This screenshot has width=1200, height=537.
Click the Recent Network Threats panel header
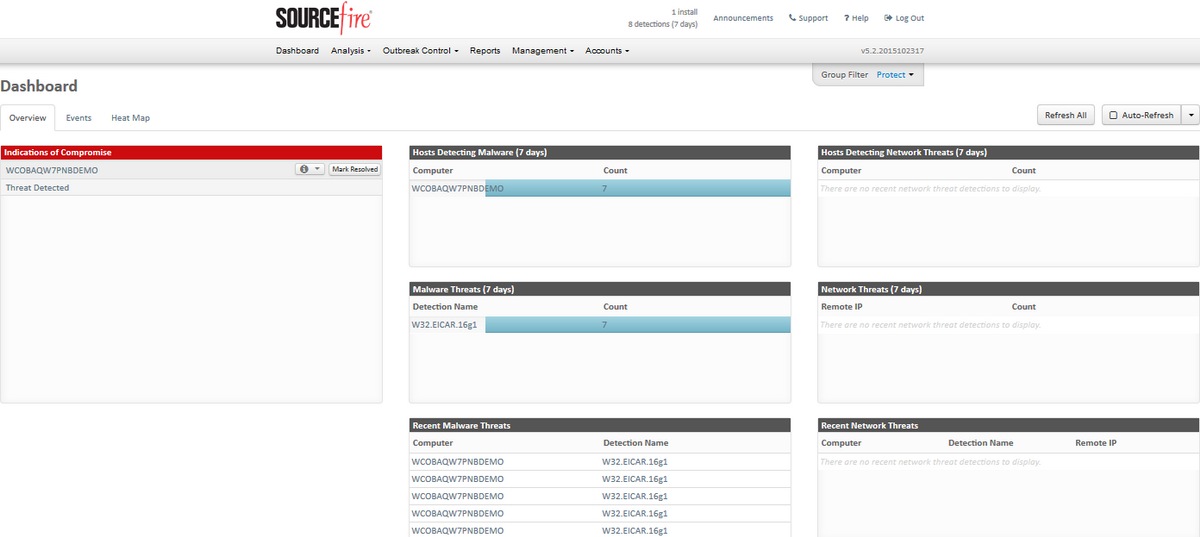coord(1008,426)
